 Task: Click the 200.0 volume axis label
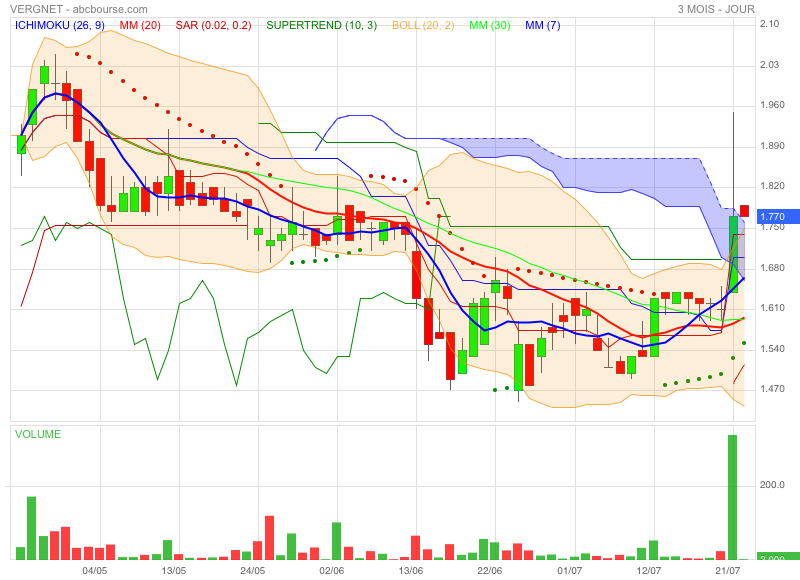(x=772, y=485)
